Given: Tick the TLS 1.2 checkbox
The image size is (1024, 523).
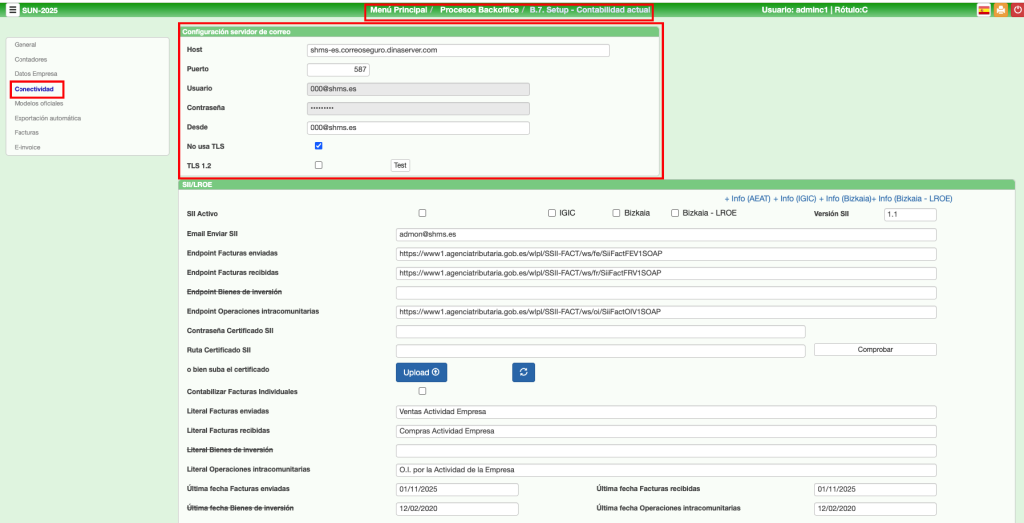Looking at the screenshot, I should point(319,165).
